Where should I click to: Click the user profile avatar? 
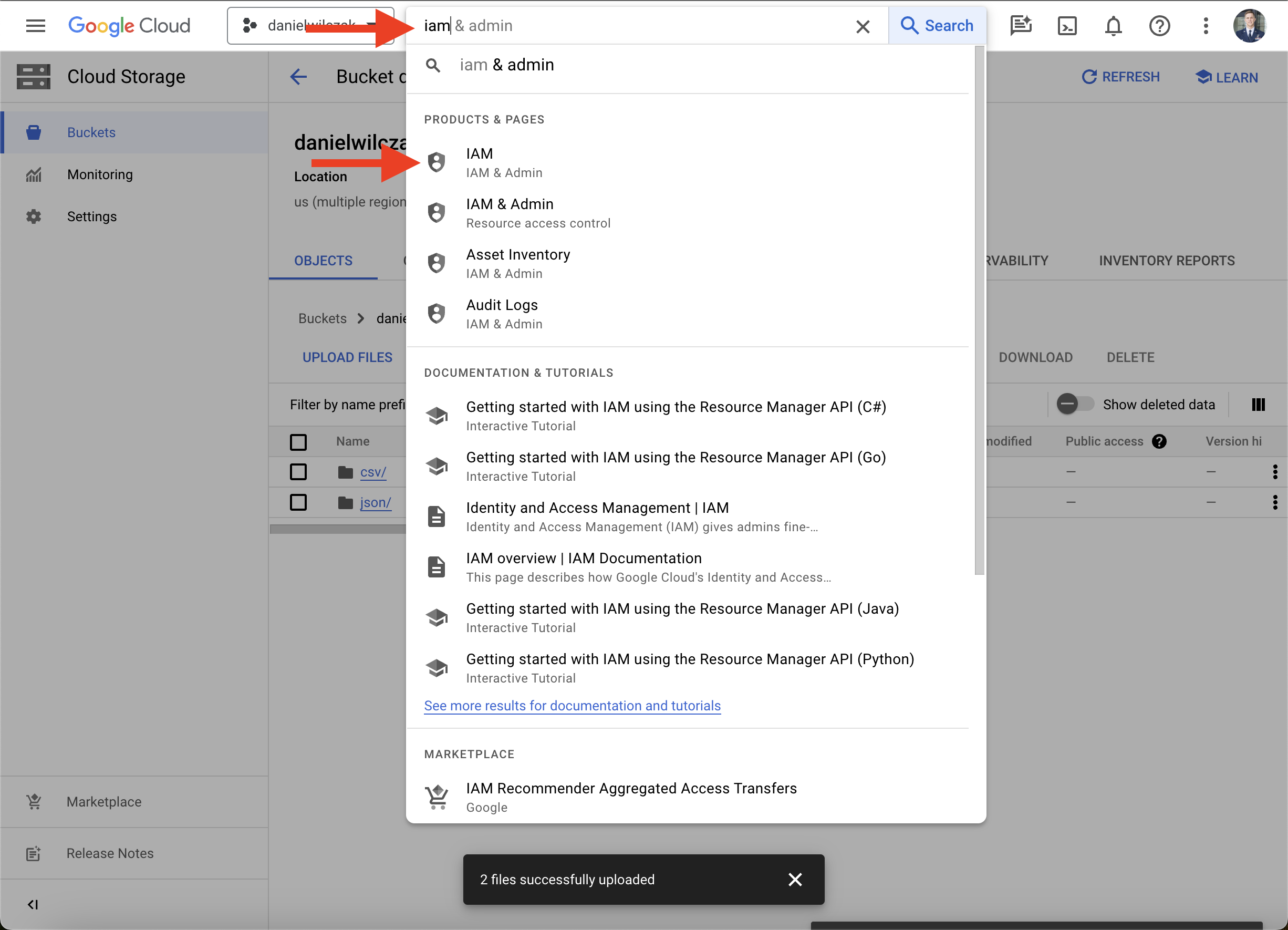(1250, 26)
